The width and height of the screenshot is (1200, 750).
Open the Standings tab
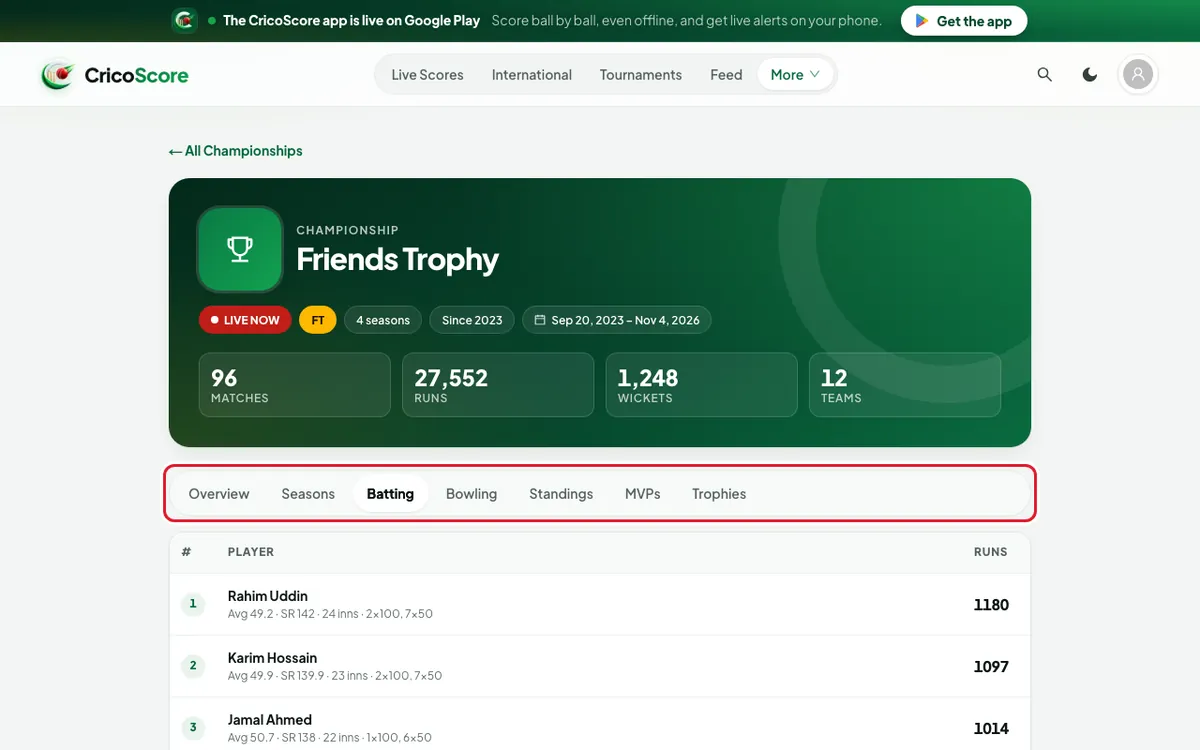561,494
